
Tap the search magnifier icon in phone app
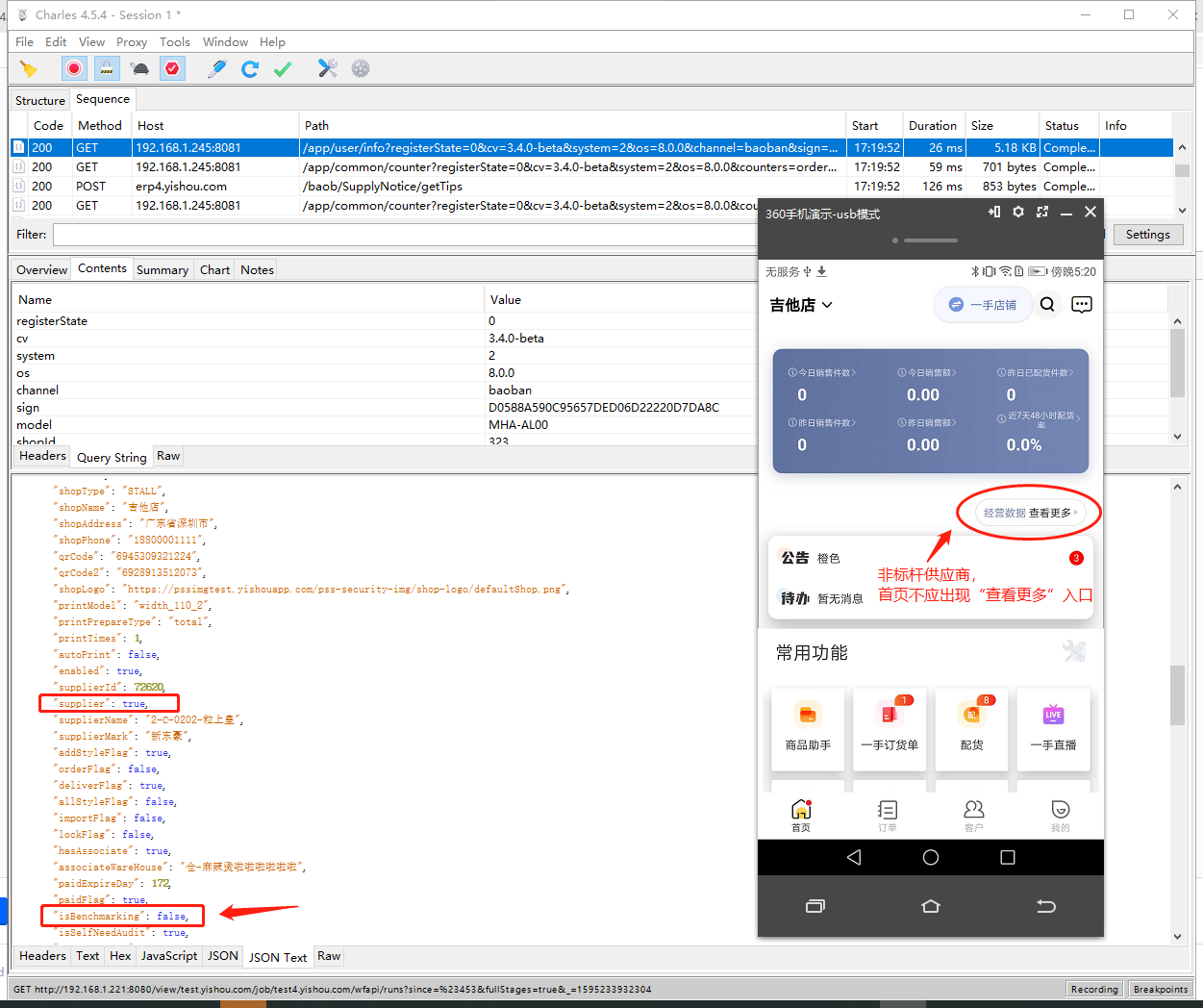(x=1047, y=305)
